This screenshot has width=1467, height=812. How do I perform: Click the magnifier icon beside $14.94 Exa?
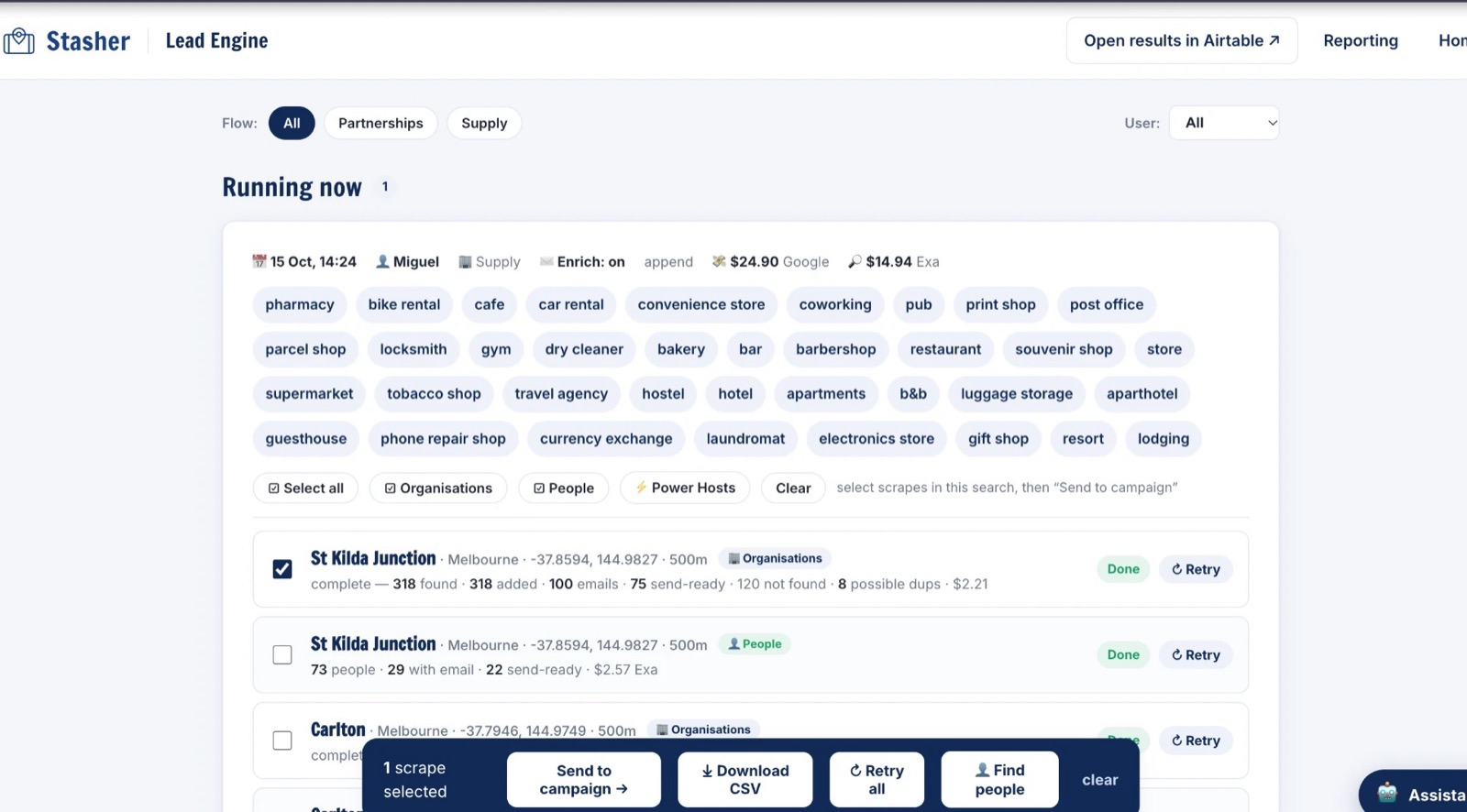point(855,261)
